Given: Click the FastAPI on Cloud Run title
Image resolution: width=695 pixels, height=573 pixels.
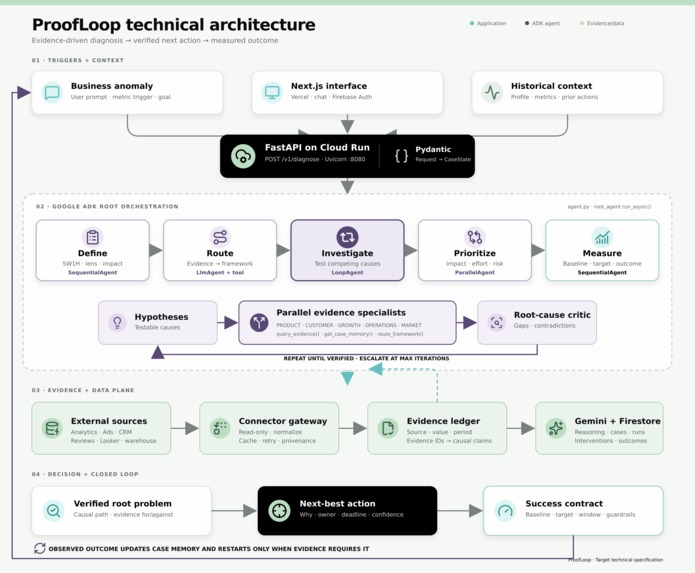Looking at the screenshot, I should click(317, 148).
